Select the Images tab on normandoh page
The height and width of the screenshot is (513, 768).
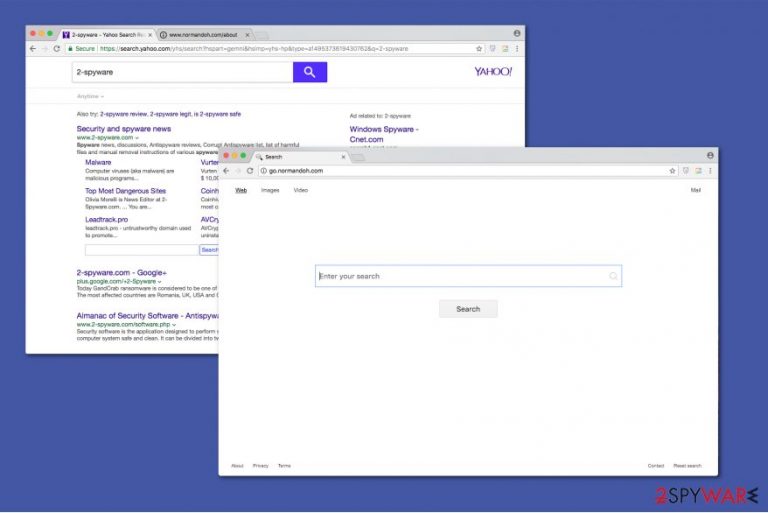click(x=270, y=190)
